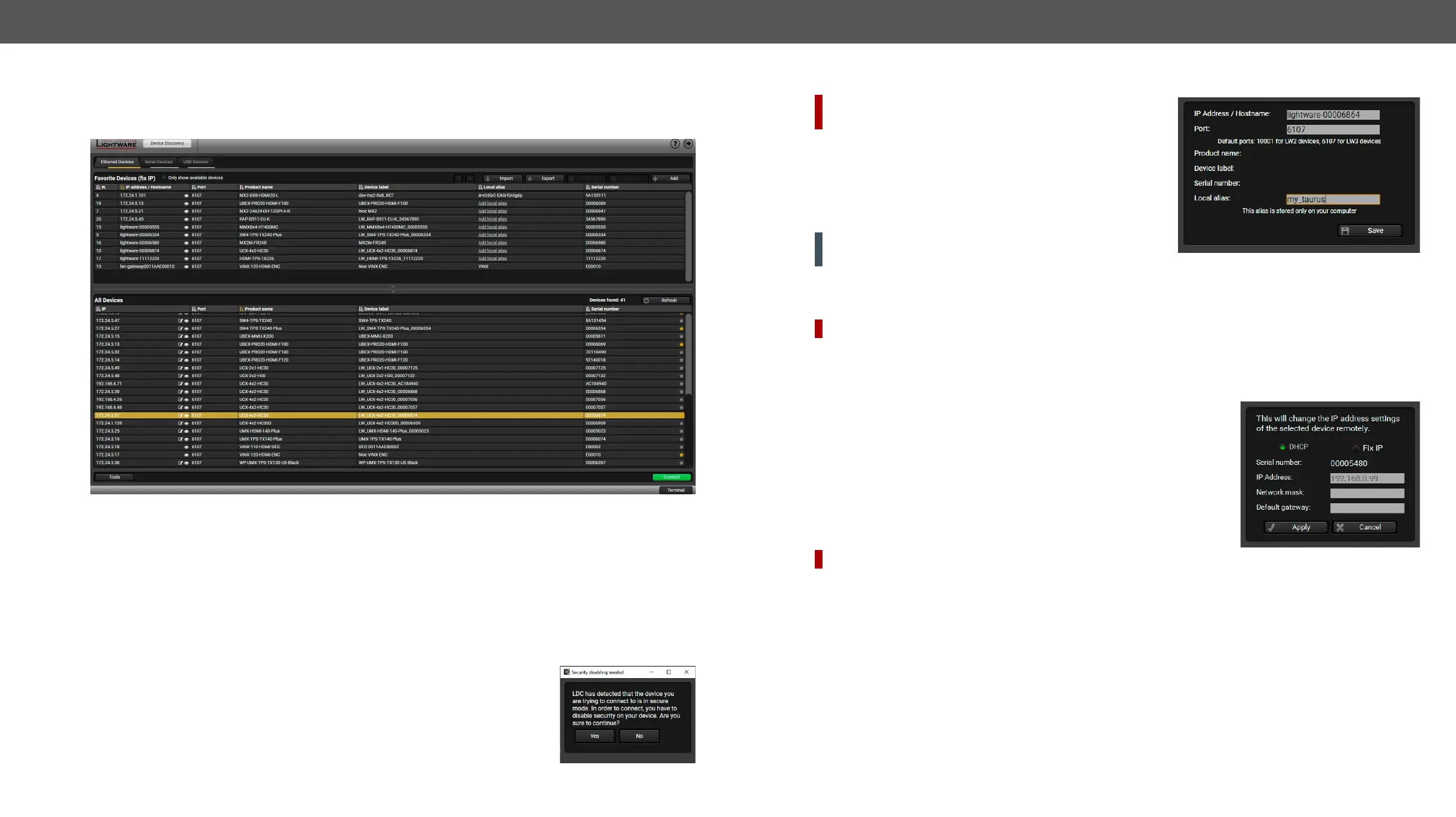Switch to USB Devices tab

195,162
